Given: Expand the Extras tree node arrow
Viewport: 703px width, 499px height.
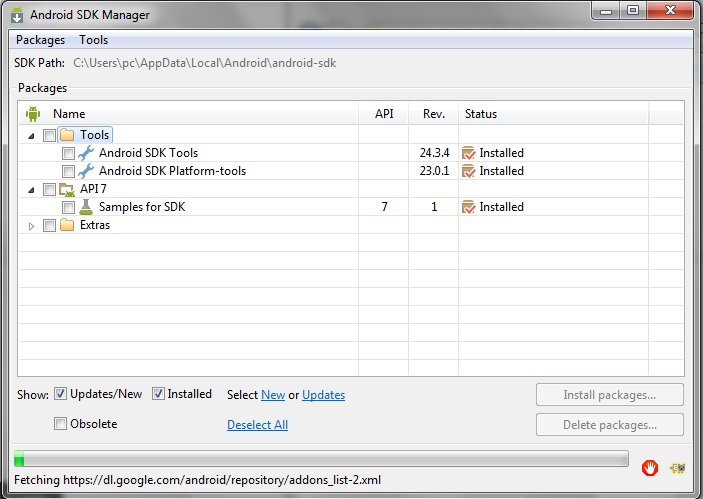Looking at the screenshot, I should (x=32, y=225).
